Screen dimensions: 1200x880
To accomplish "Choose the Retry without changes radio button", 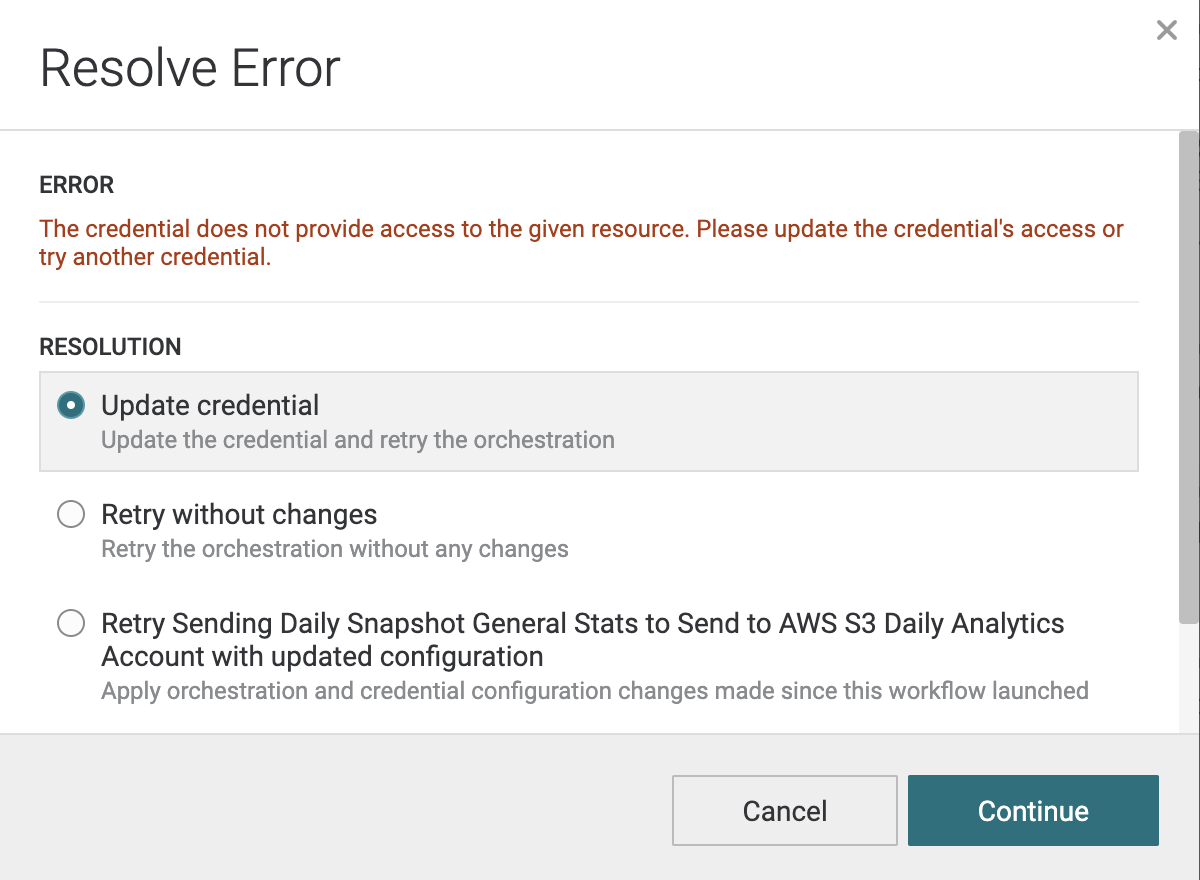I will [x=71, y=515].
